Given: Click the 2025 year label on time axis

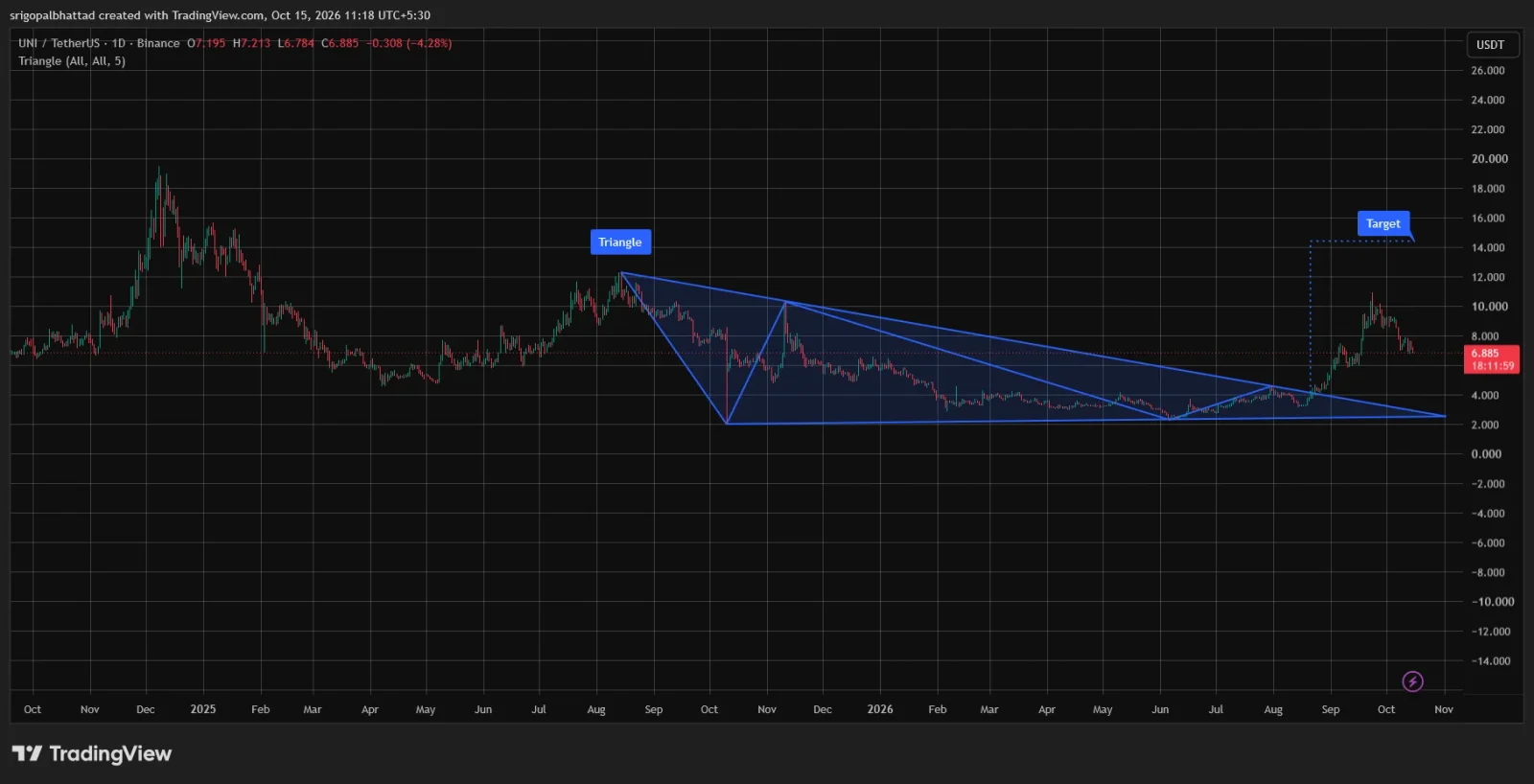Looking at the screenshot, I should pos(203,709).
